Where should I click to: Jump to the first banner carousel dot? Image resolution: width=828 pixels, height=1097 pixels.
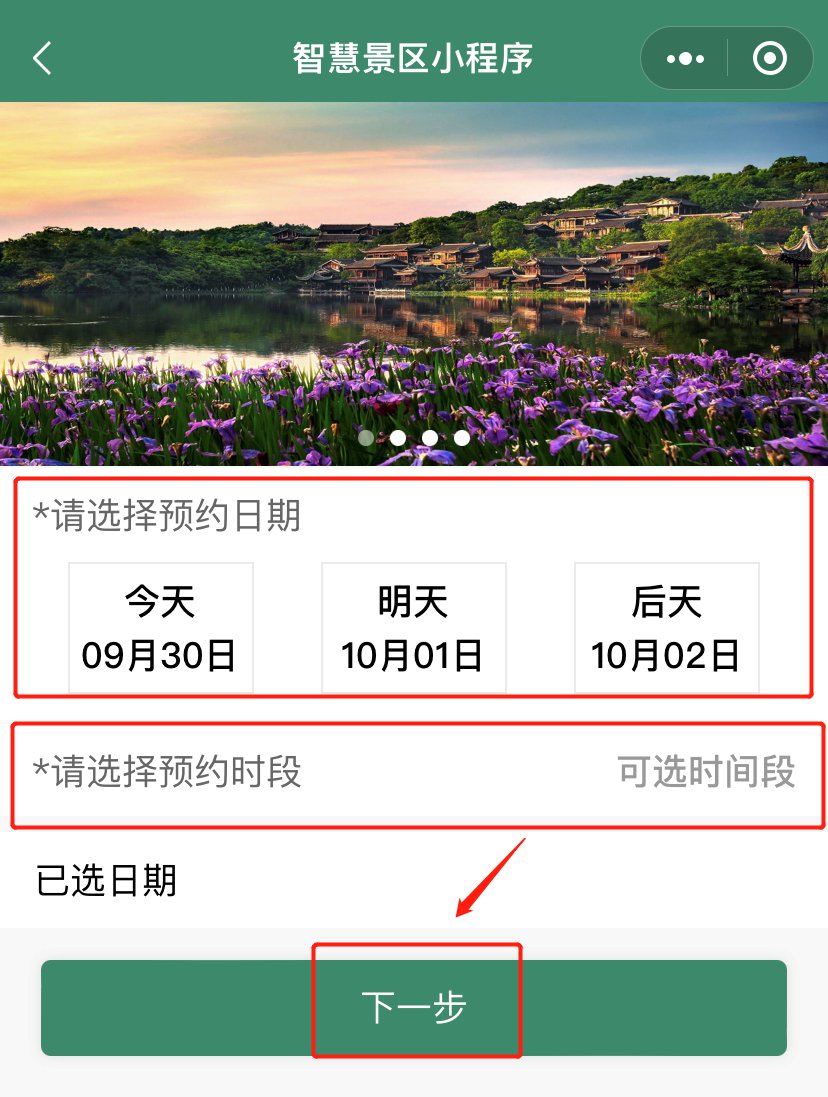[x=366, y=438]
